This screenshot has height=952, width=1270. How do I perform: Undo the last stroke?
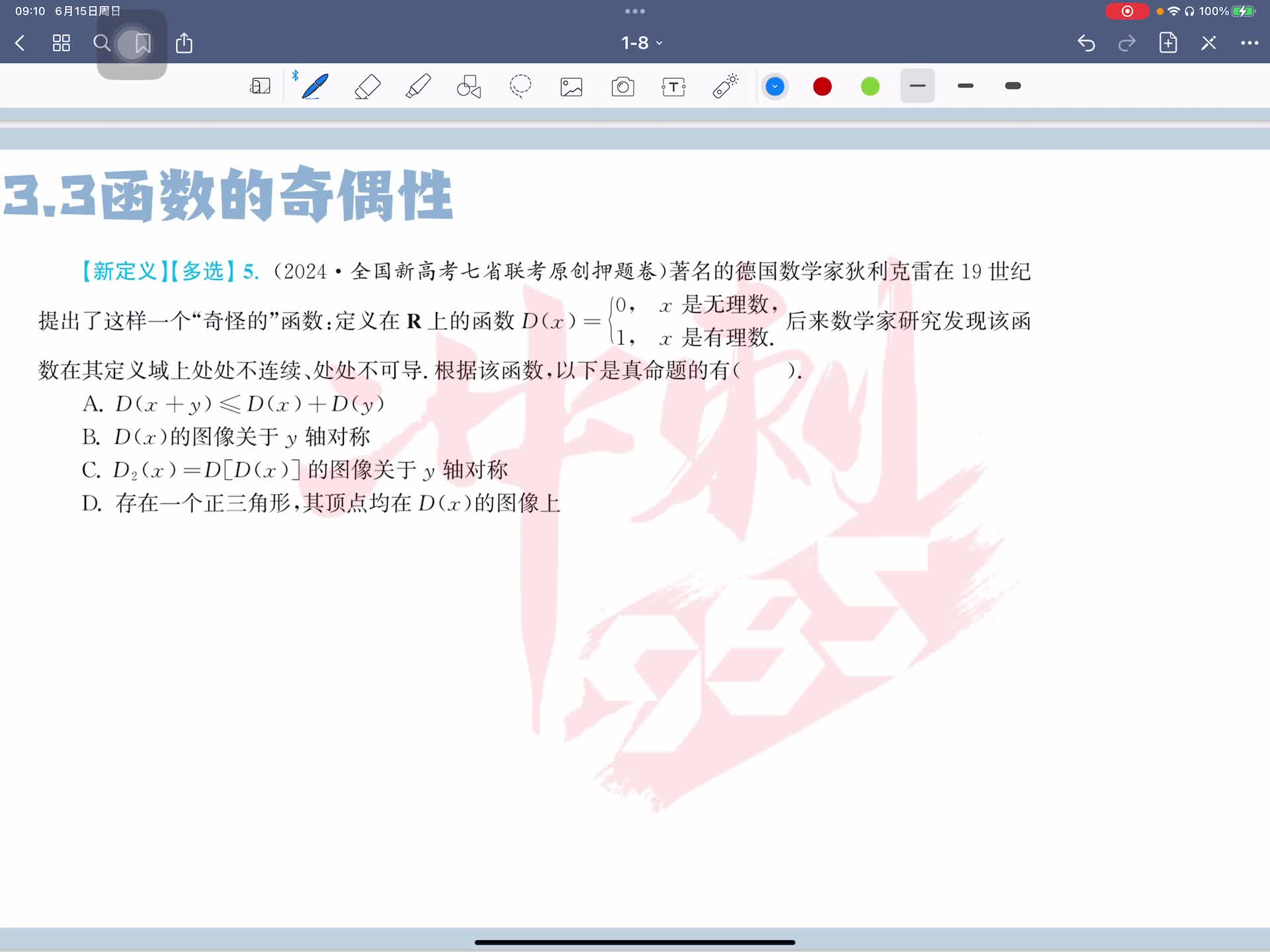pyautogui.click(x=1086, y=43)
